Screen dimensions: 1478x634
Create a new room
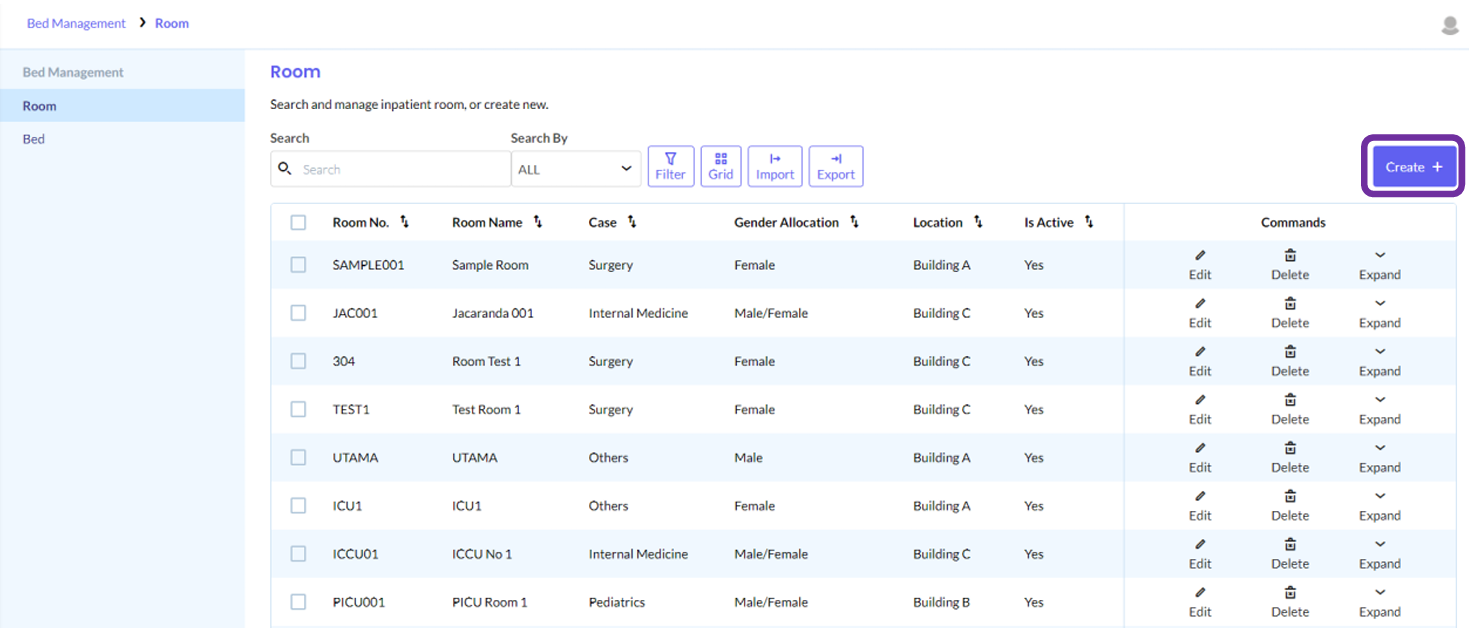click(x=1414, y=167)
